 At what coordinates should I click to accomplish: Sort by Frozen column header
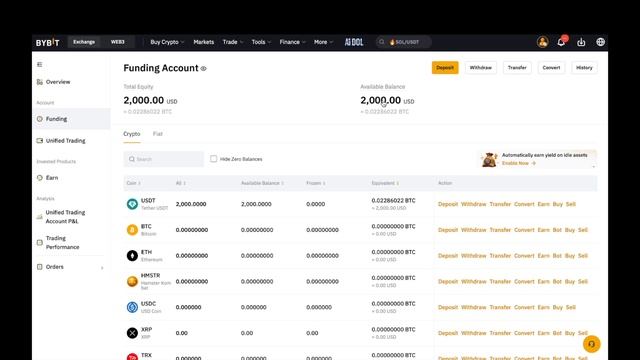tap(316, 183)
